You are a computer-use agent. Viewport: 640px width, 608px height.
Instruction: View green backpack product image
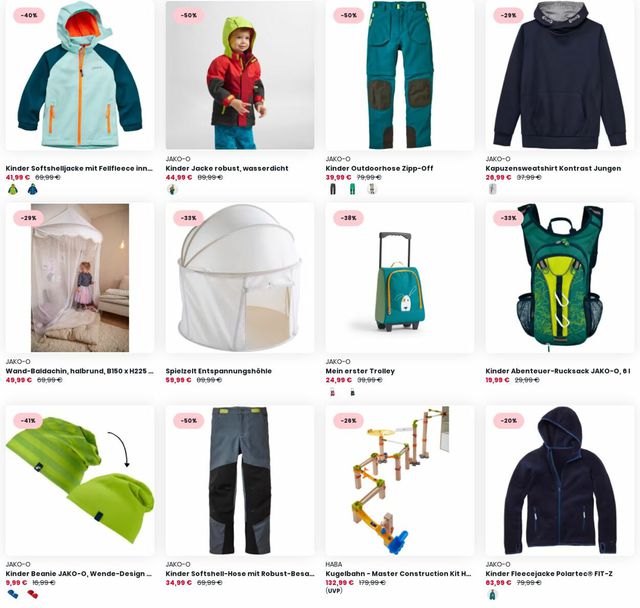coord(560,278)
